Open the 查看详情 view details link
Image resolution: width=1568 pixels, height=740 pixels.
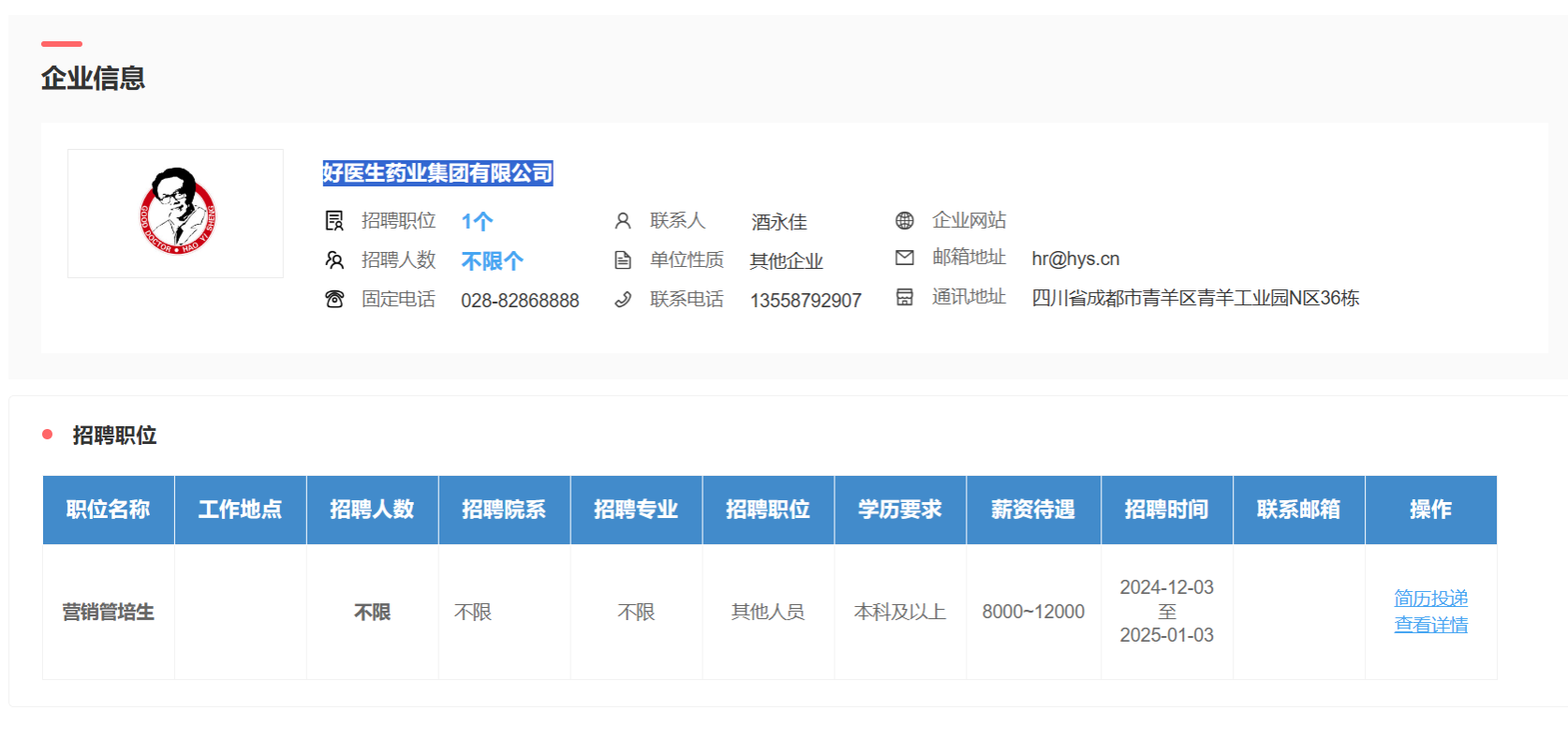(x=1430, y=625)
